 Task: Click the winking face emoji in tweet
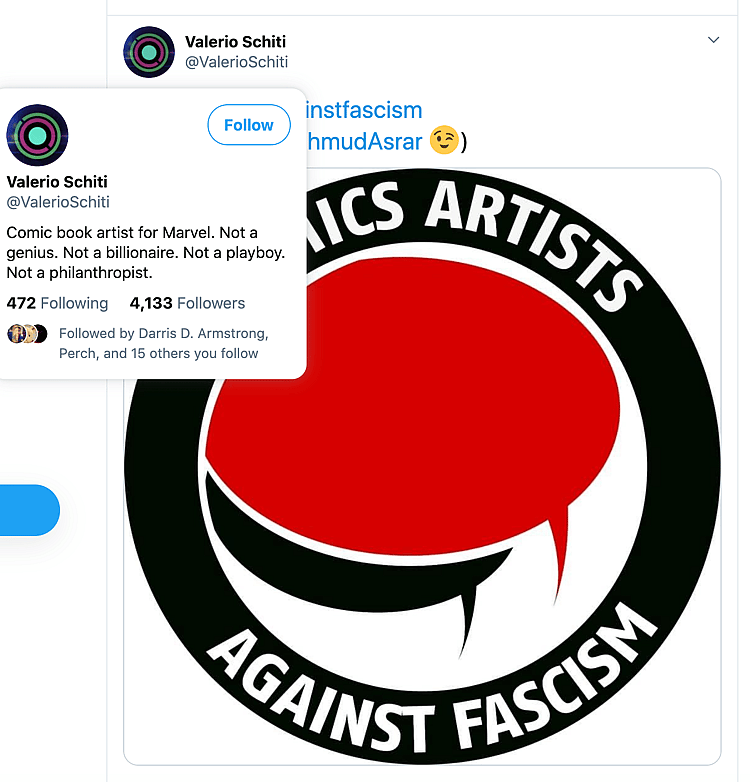444,141
